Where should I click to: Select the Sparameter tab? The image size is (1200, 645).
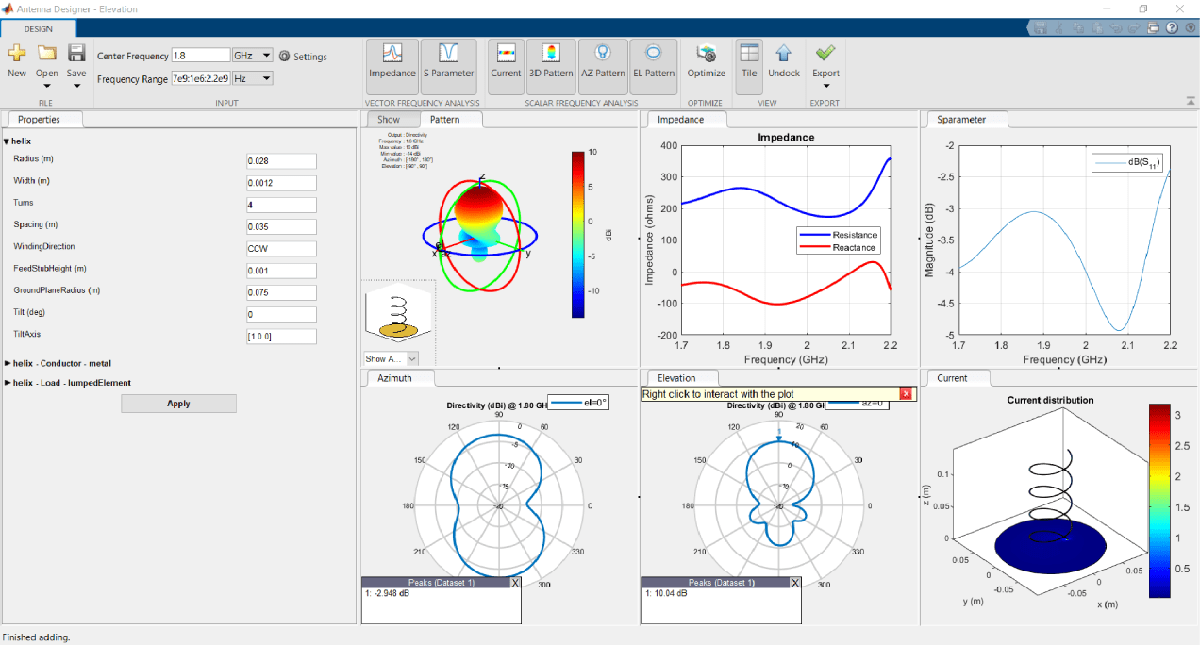pyautogui.click(x=962, y=120)
